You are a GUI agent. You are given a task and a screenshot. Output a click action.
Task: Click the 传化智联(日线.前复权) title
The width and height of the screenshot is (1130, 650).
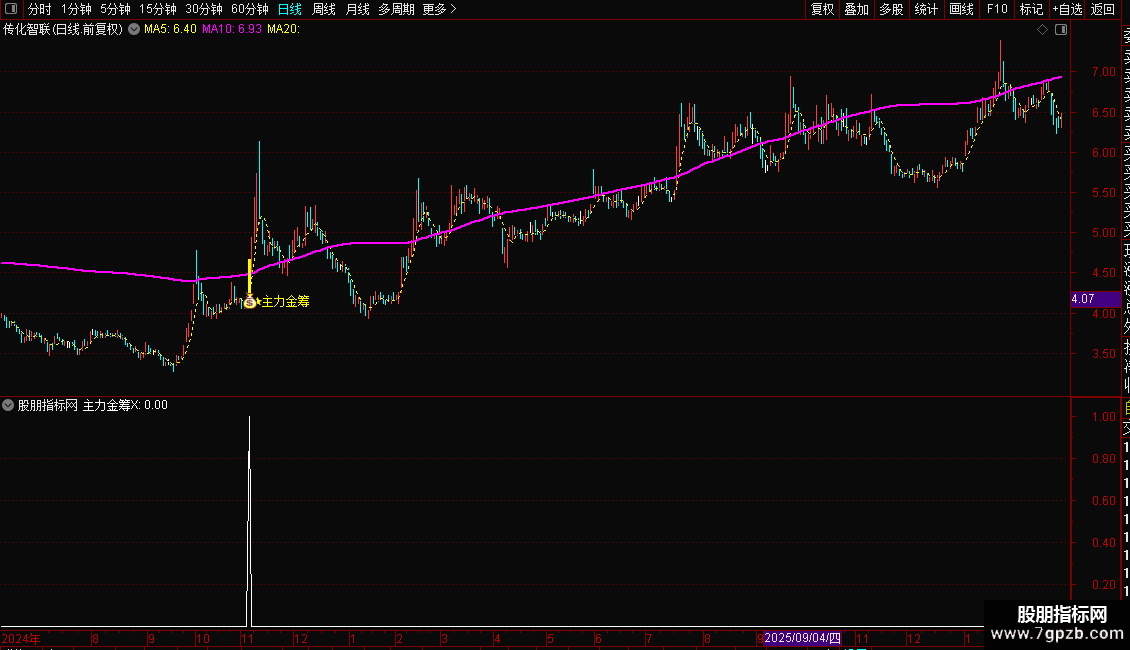[x=63, y=30]
